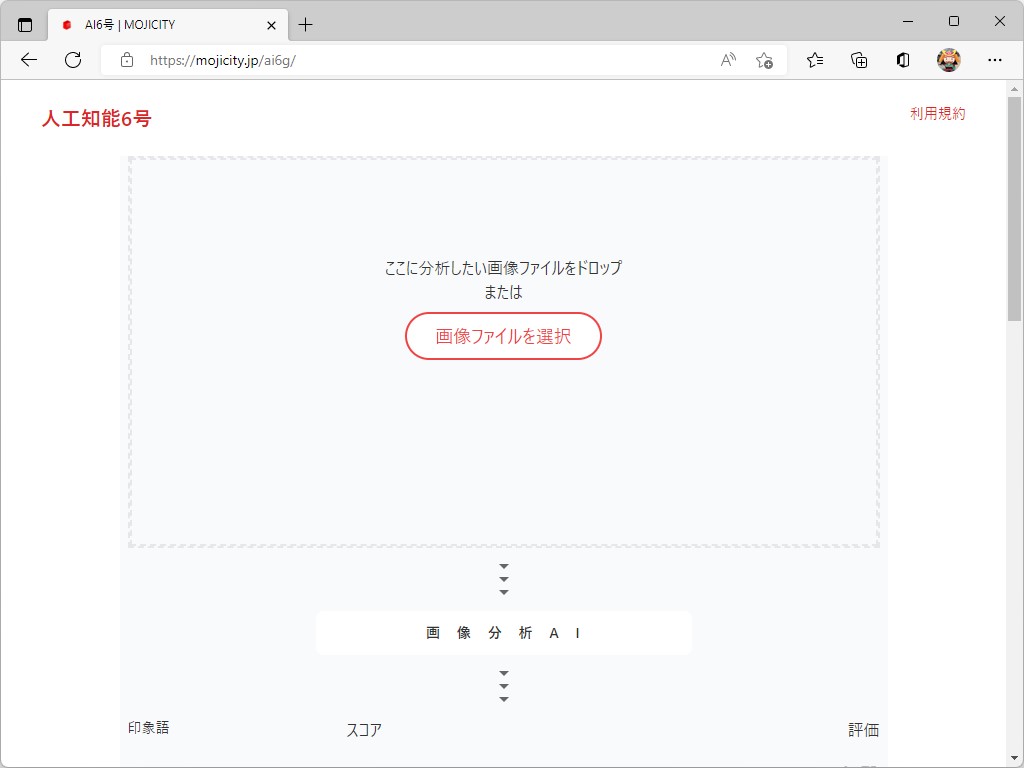Image resolution: width=1024 pixels, height=768 pixels.
Task: Click the 人工知能6号 heading
Action: [95, 118]
